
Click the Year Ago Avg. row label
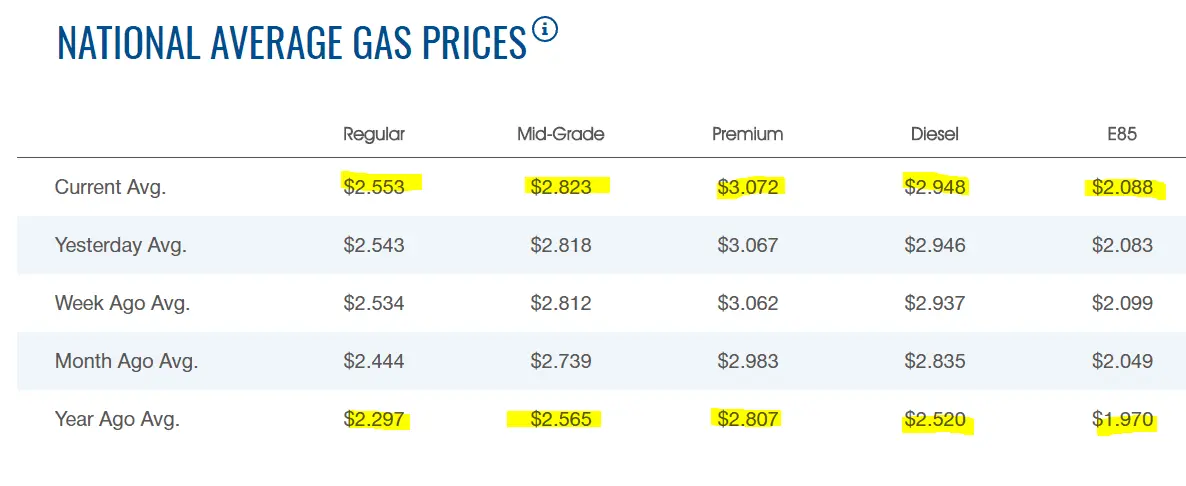117,420
